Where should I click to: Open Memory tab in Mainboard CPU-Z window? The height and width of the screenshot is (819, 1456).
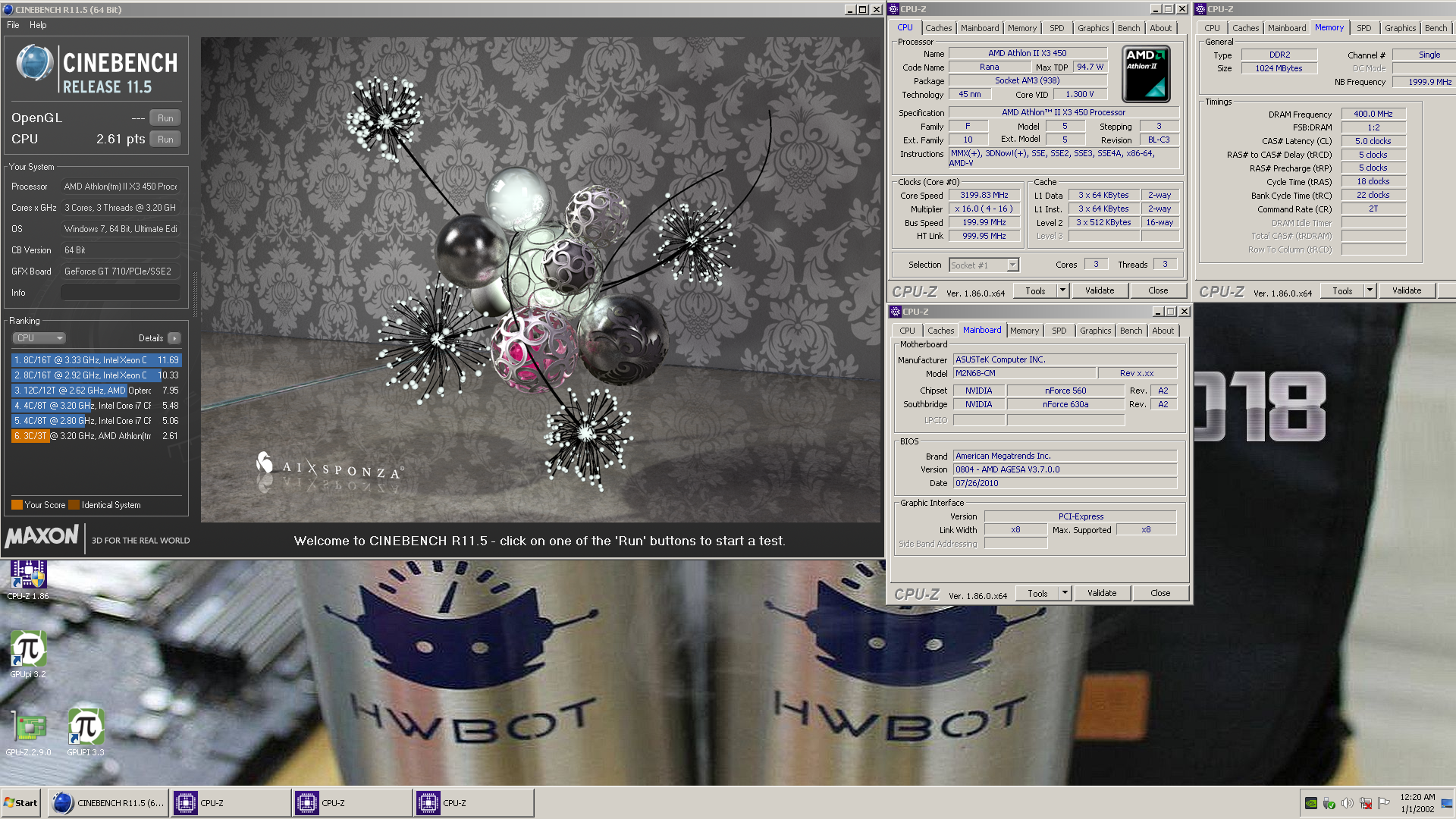point(1024,331)
